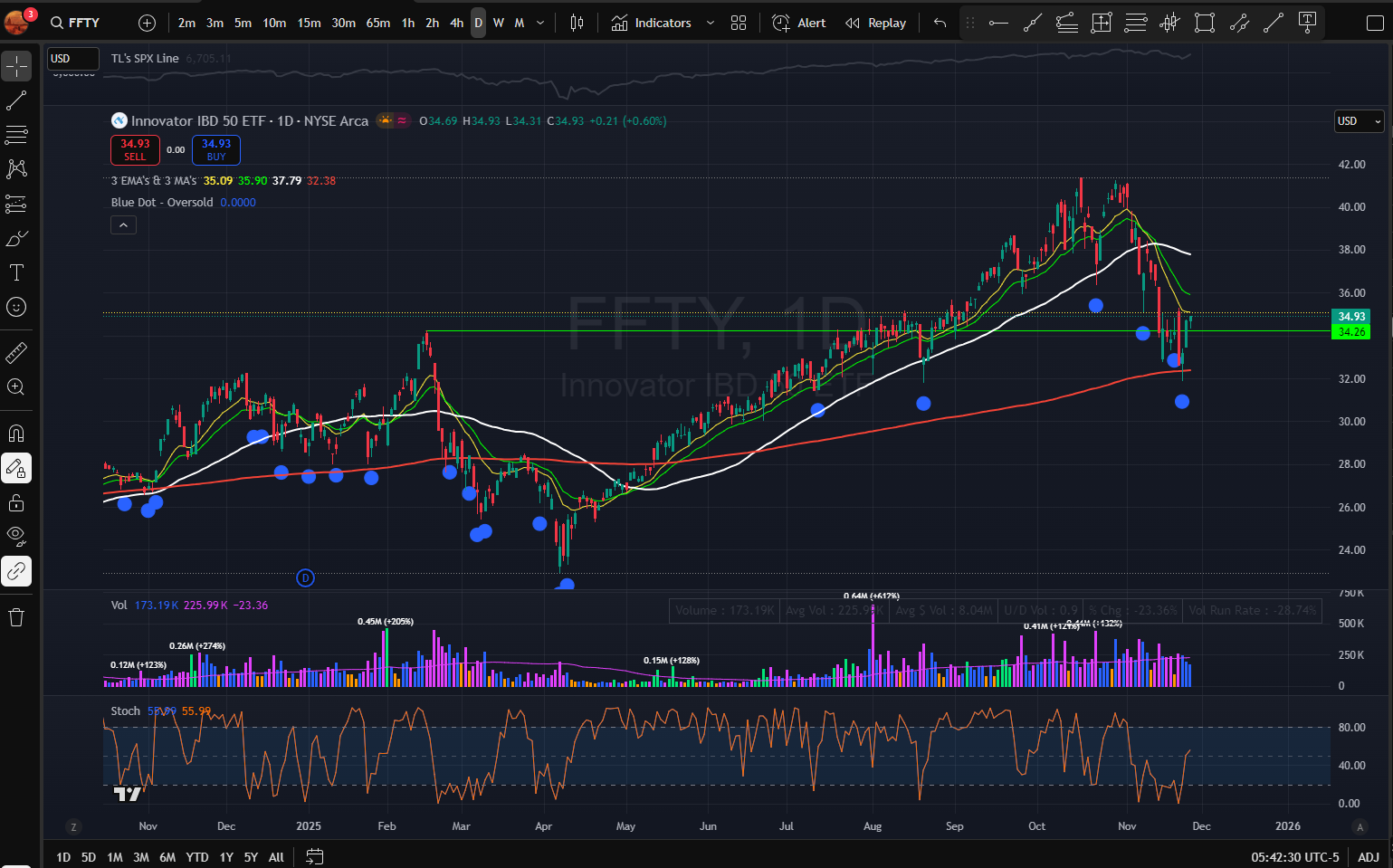The image size is (1393, 868).
Task: Click the 3 EMA's & 3 MA's indicator label
Action: [154, 181]
